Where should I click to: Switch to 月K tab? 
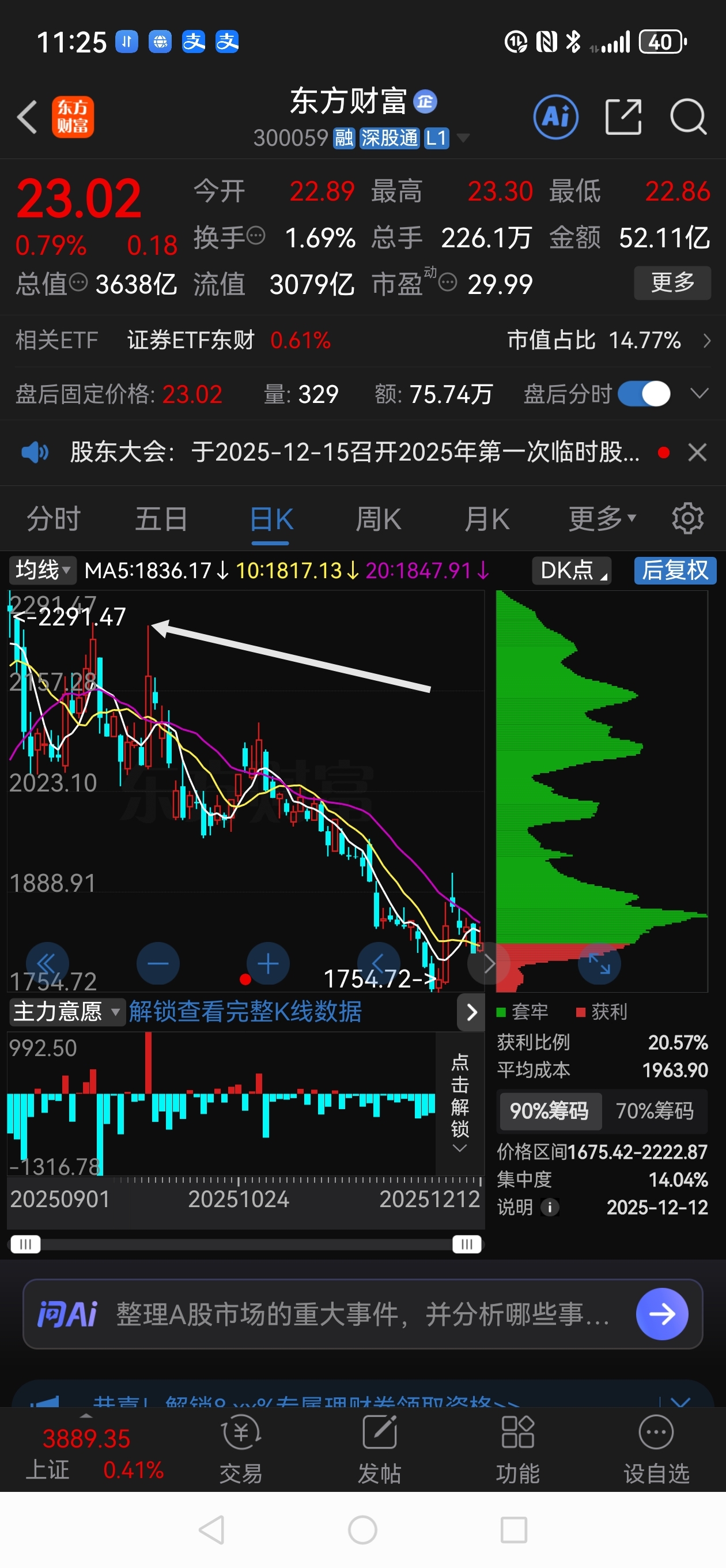point(486,519)
